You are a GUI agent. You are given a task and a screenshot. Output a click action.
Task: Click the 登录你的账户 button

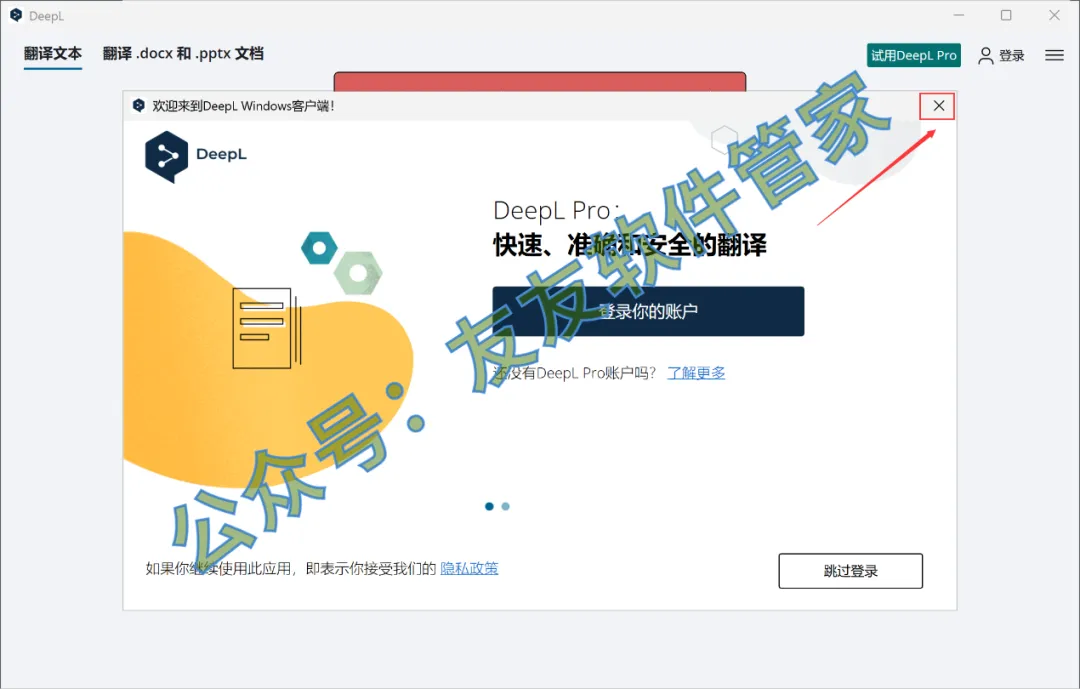pyautogui.click(x=648, y=311)
